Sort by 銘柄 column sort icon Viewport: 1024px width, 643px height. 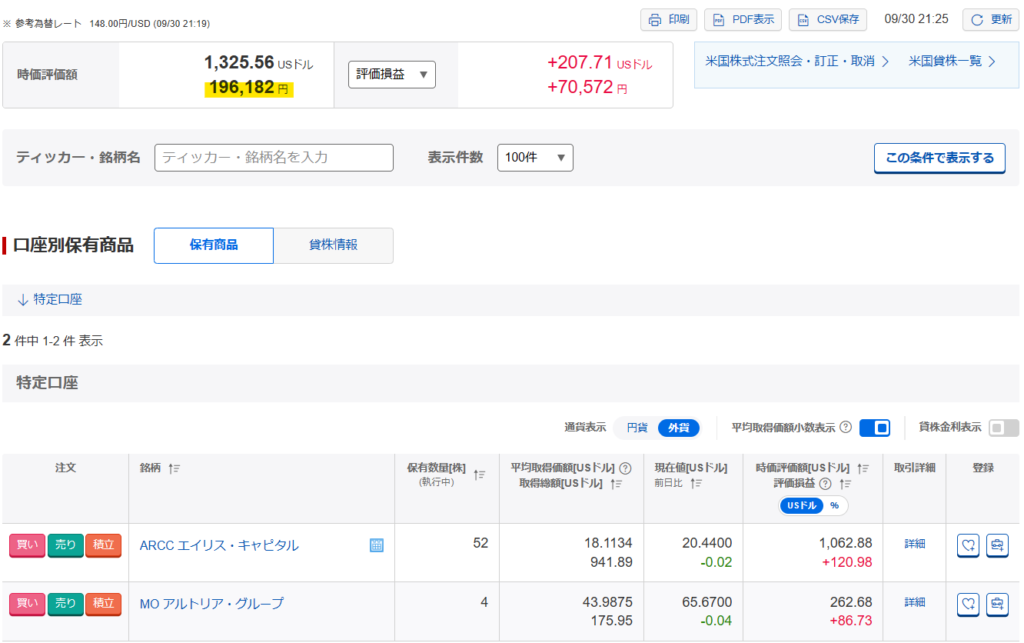[174, 468]
